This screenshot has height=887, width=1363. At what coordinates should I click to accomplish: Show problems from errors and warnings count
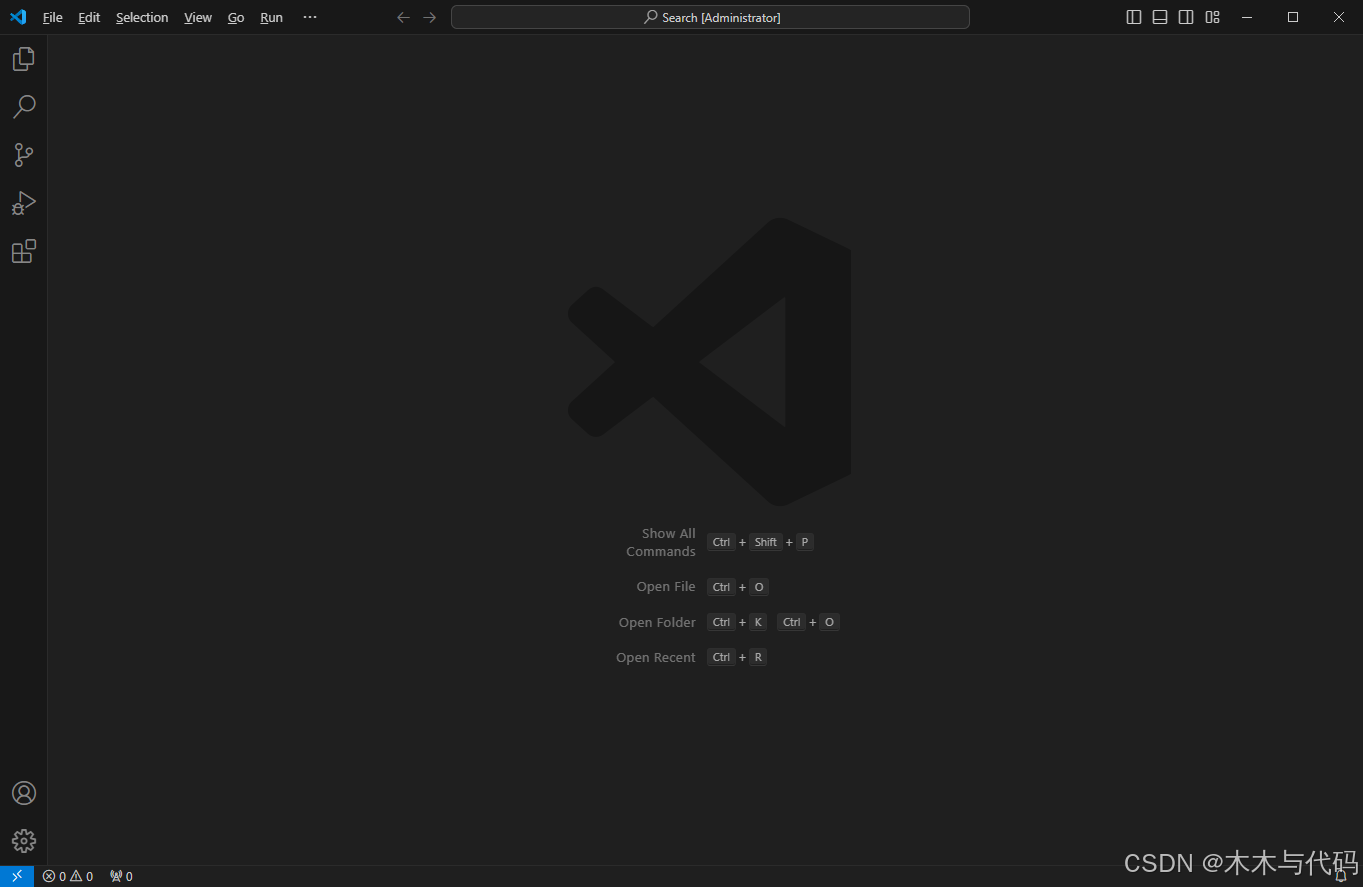[x=68, y=876]
